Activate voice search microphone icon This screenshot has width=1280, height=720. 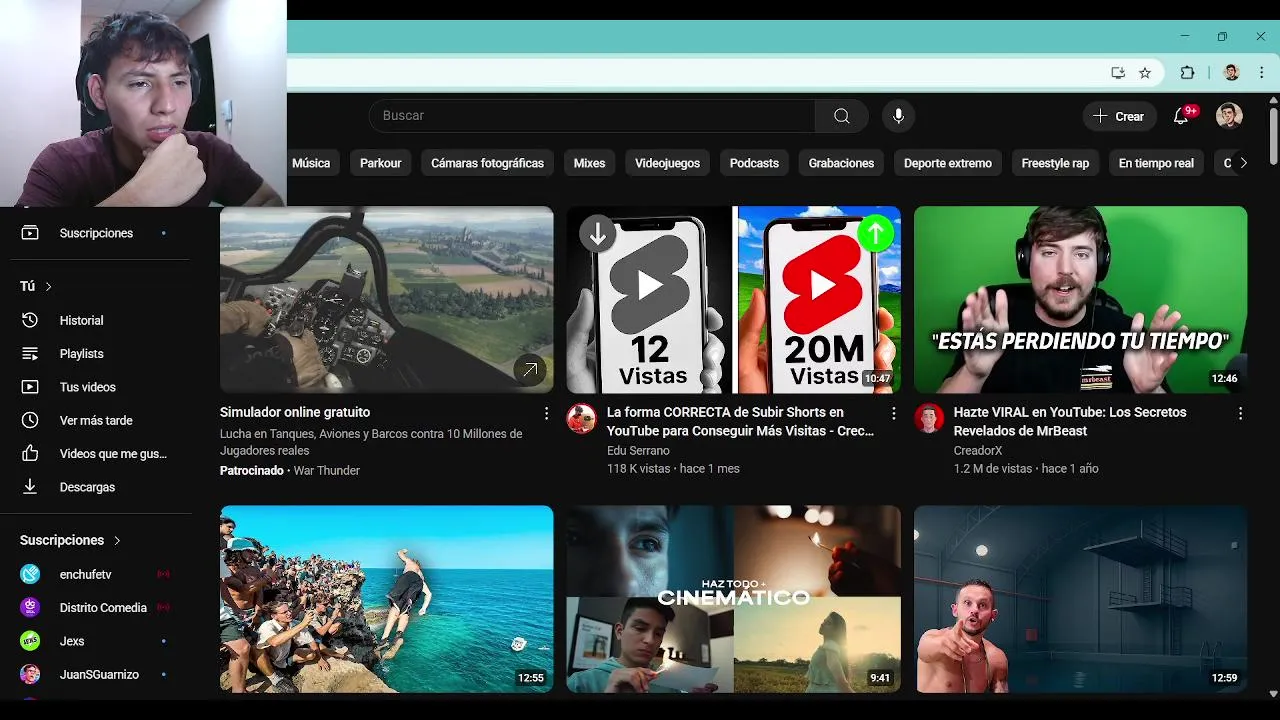click(898, 116)
